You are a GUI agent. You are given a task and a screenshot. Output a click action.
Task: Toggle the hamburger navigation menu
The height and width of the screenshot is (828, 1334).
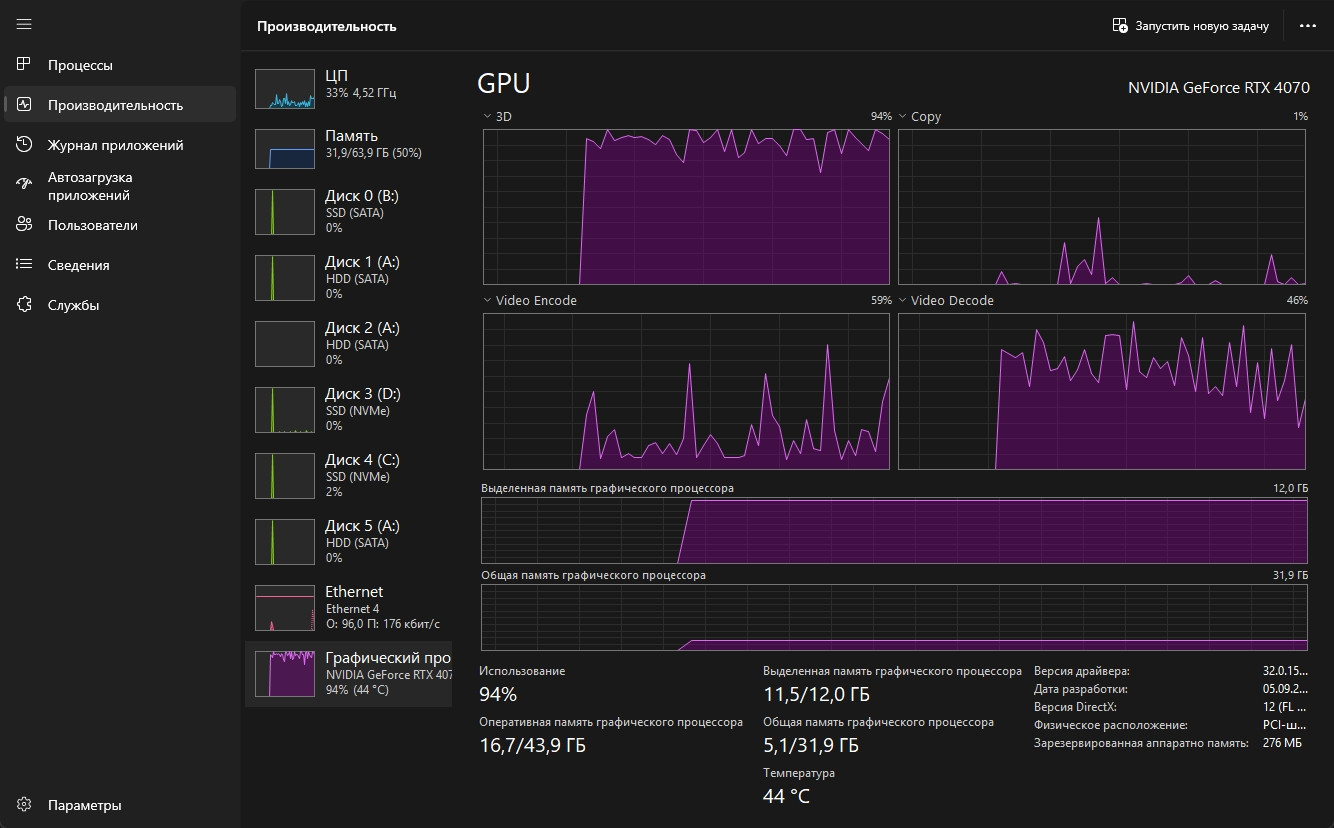(x=24, y=24)
